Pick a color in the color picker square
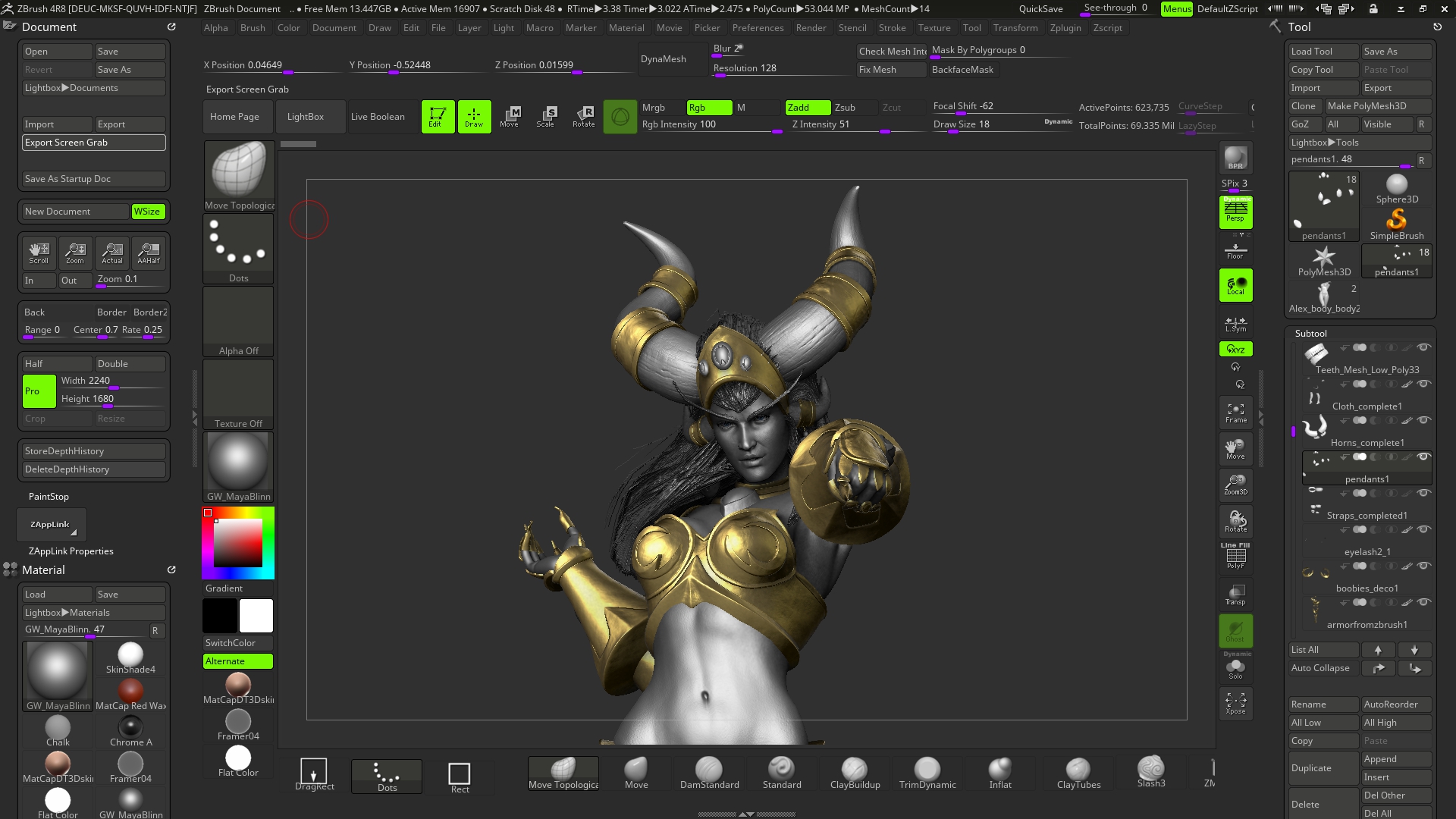Viewport: 1456px width, 819px height. [x=238, y=543]
